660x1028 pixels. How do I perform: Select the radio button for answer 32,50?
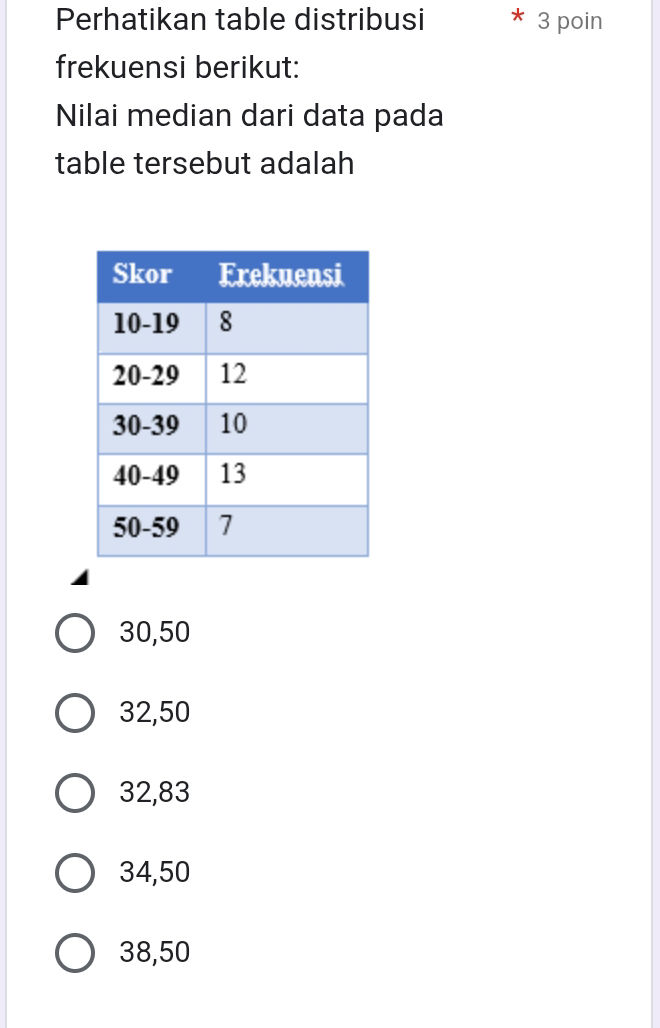(75, 712)
